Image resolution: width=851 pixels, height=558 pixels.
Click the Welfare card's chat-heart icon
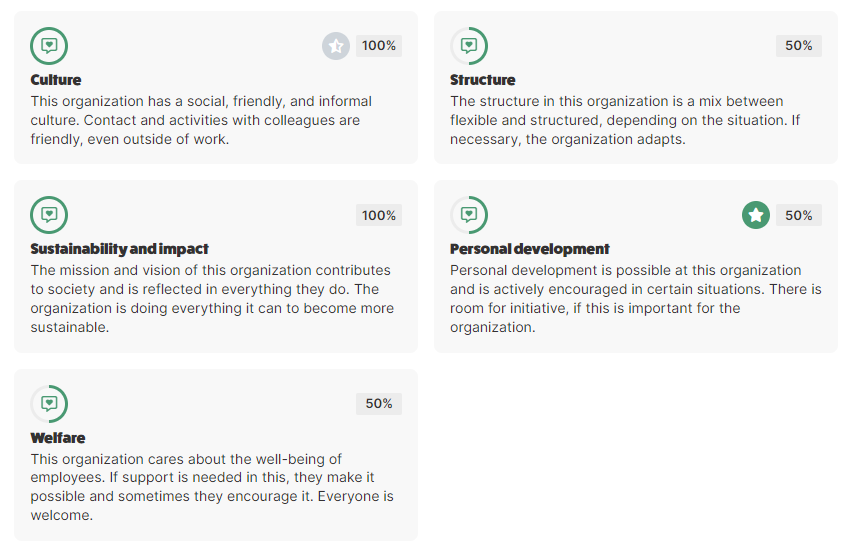tap(49, 404)
